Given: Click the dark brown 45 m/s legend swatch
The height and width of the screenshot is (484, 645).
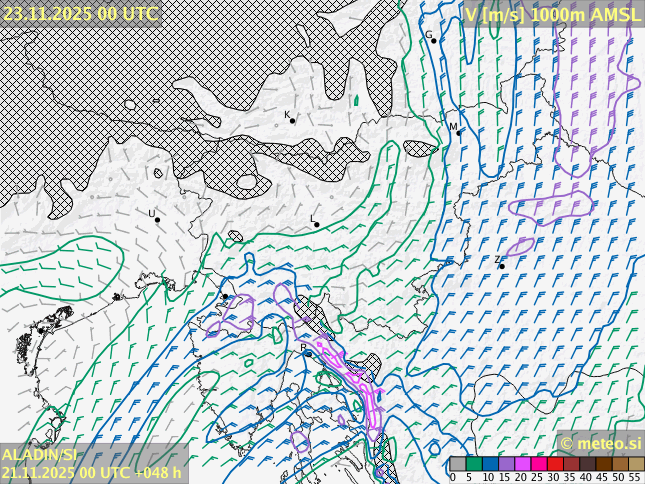Looking at the screenshot, I should coord(603,464).
